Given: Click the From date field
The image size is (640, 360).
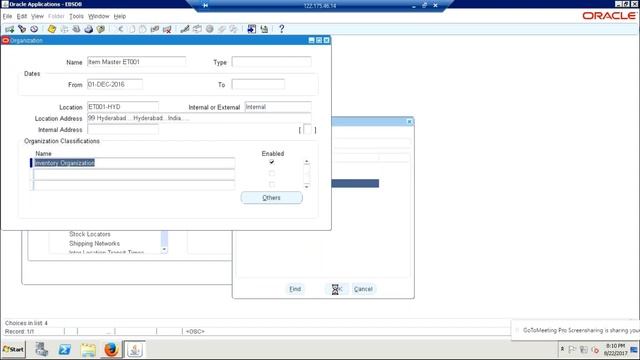Looking at the screenshot, I should (115, 84).
